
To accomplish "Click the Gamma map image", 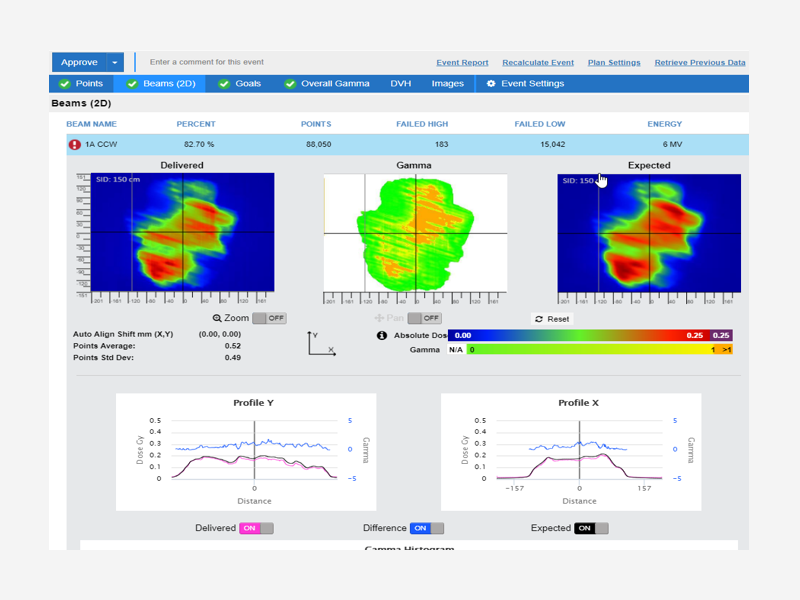I will [415, 233].
